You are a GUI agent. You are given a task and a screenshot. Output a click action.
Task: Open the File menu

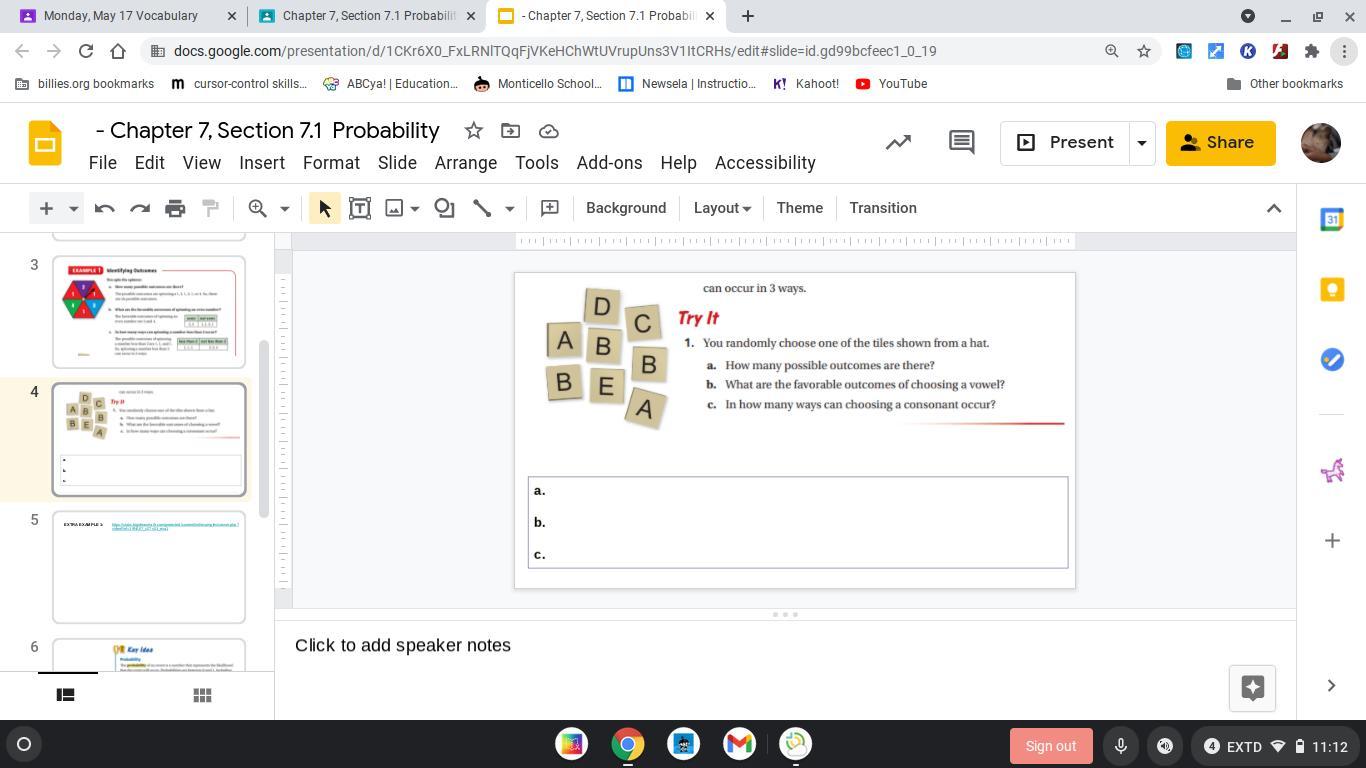[x=103, y=163]
